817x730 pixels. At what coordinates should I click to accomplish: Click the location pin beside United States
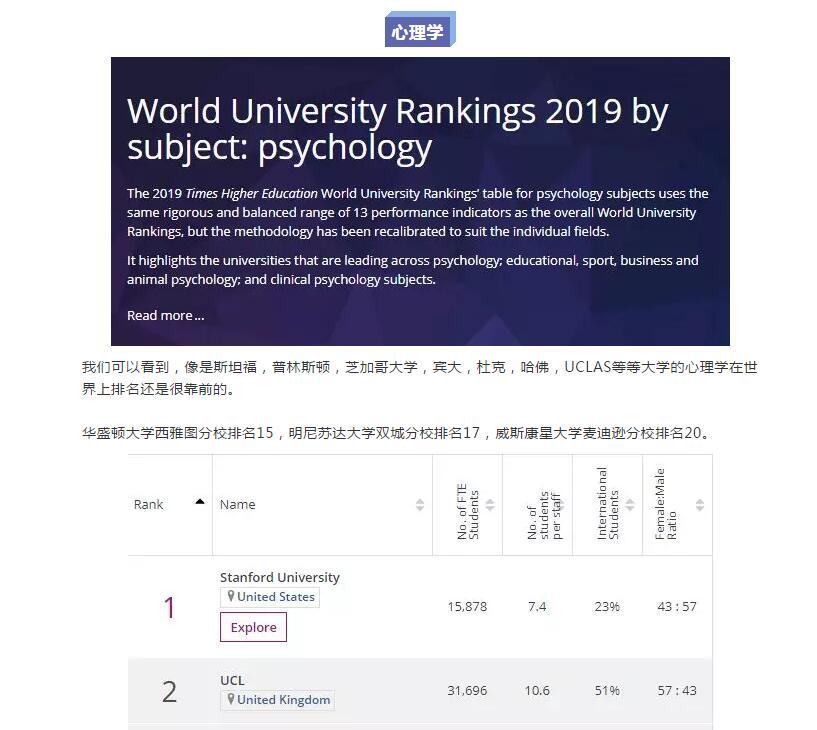(x=231, y=597)
